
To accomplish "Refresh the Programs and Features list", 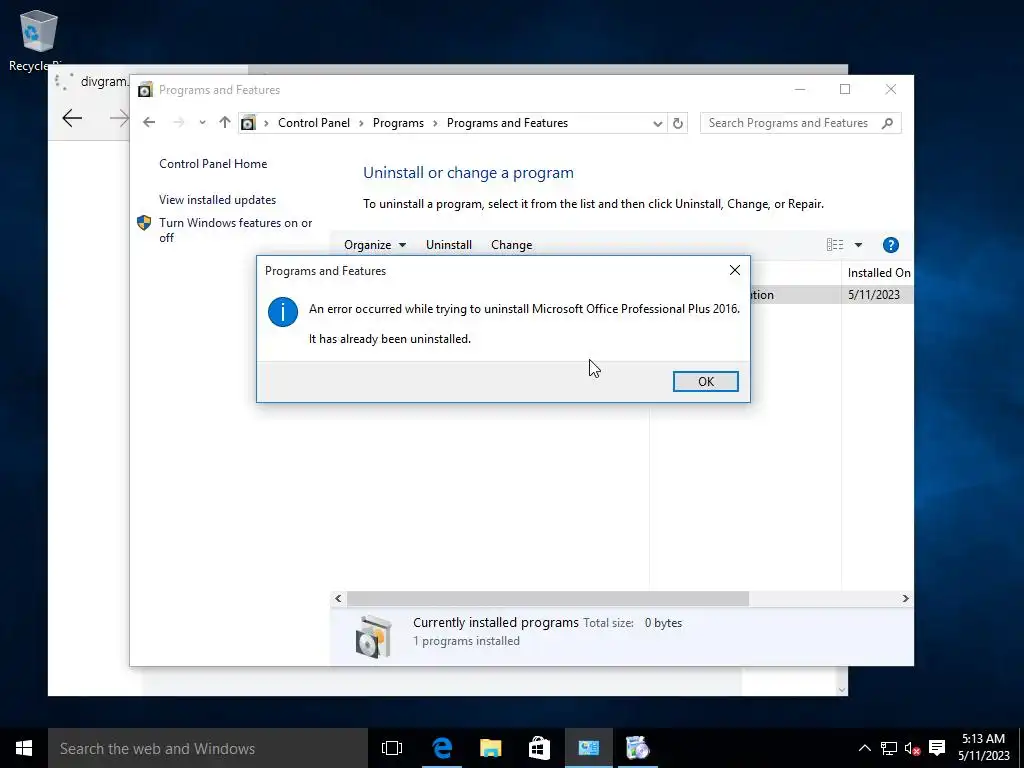I will click(x=678, y=123).
